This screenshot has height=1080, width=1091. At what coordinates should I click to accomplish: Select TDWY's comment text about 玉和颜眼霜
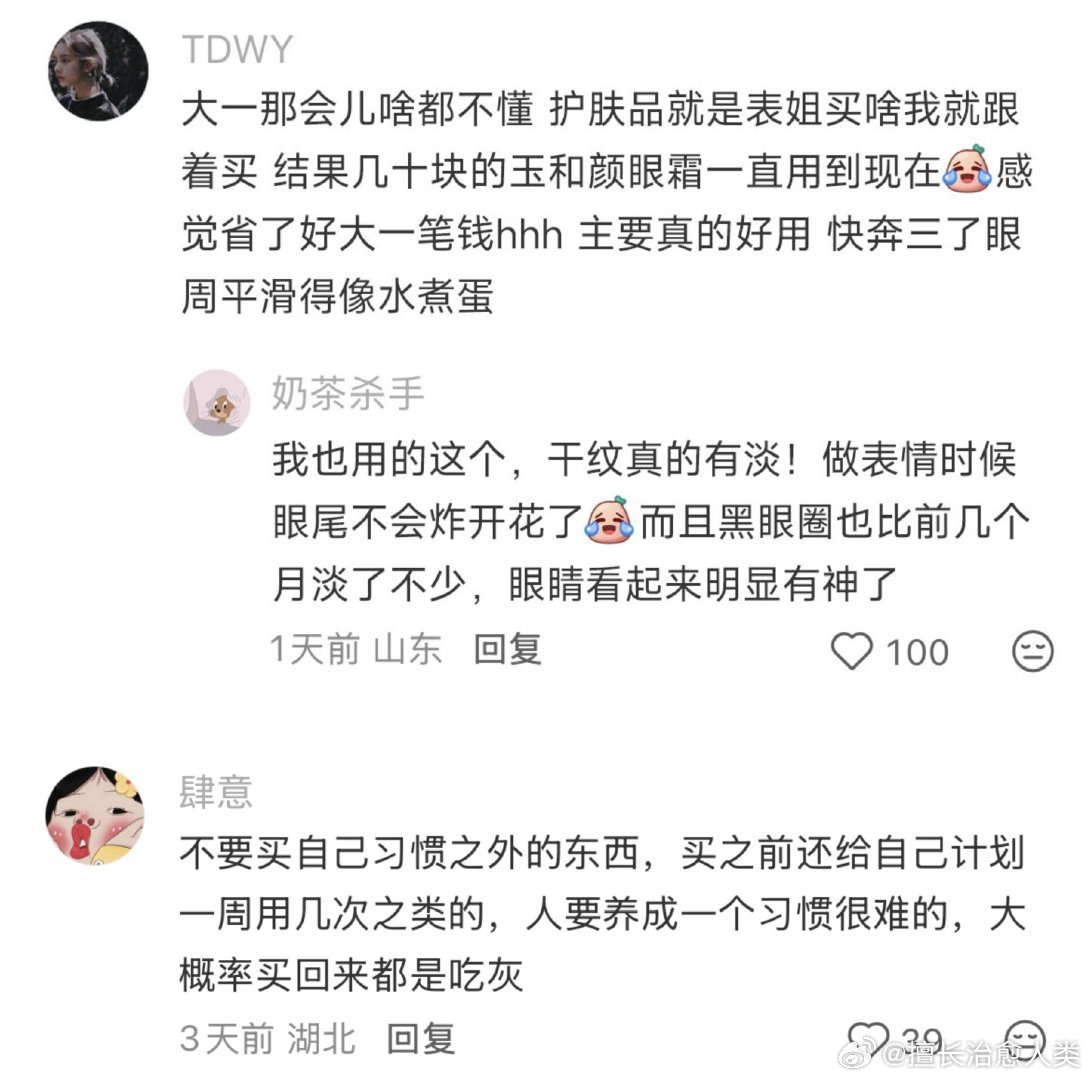[x=607, y=202]
